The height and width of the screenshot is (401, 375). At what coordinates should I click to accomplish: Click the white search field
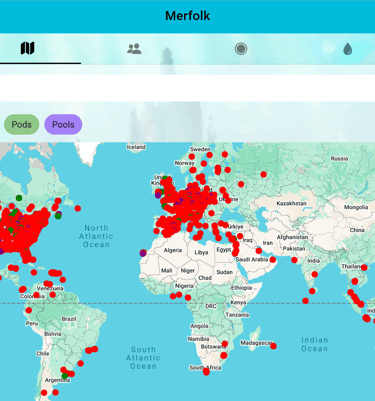(x=187, y=88)
